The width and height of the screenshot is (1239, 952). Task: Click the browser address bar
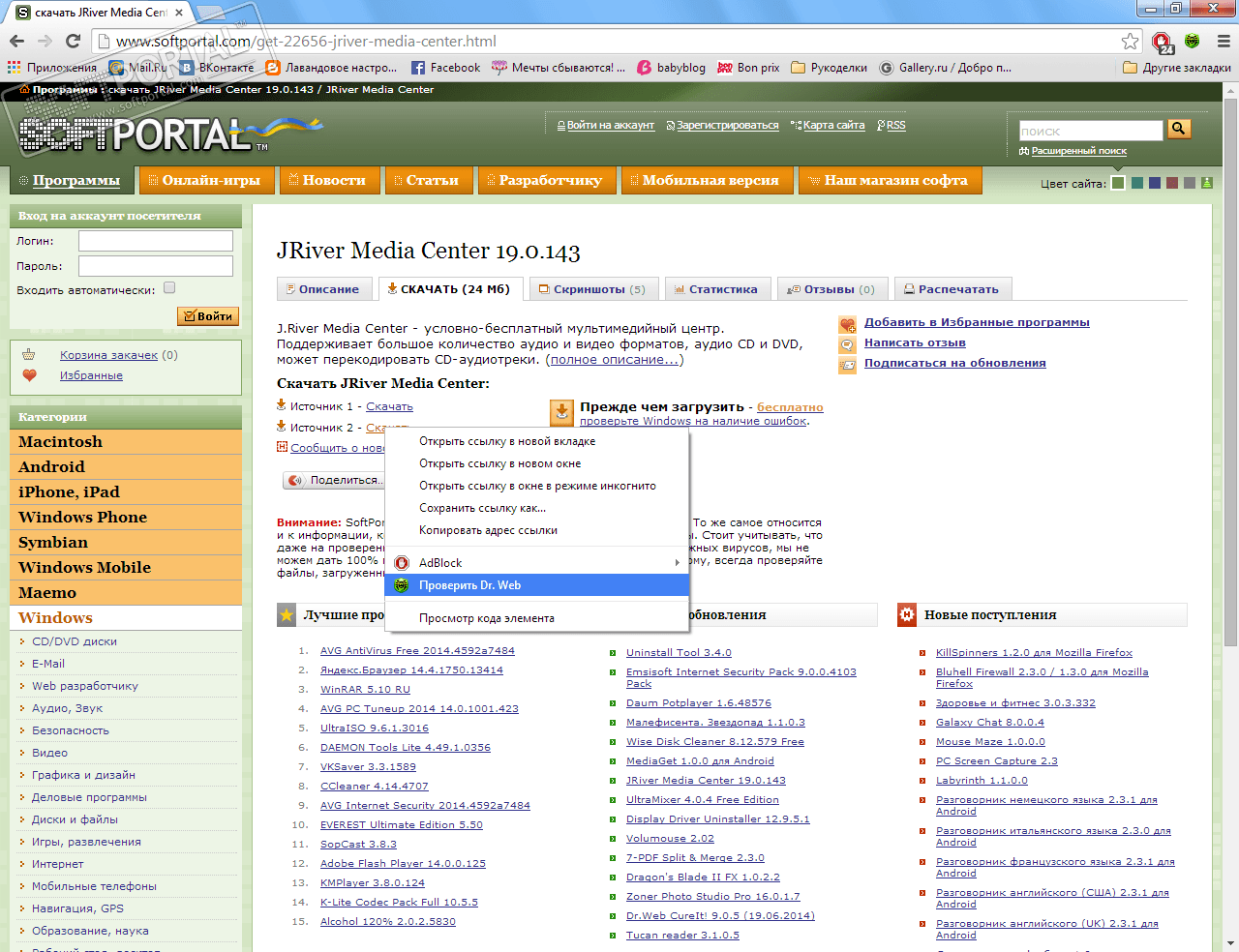pos(610,41)
